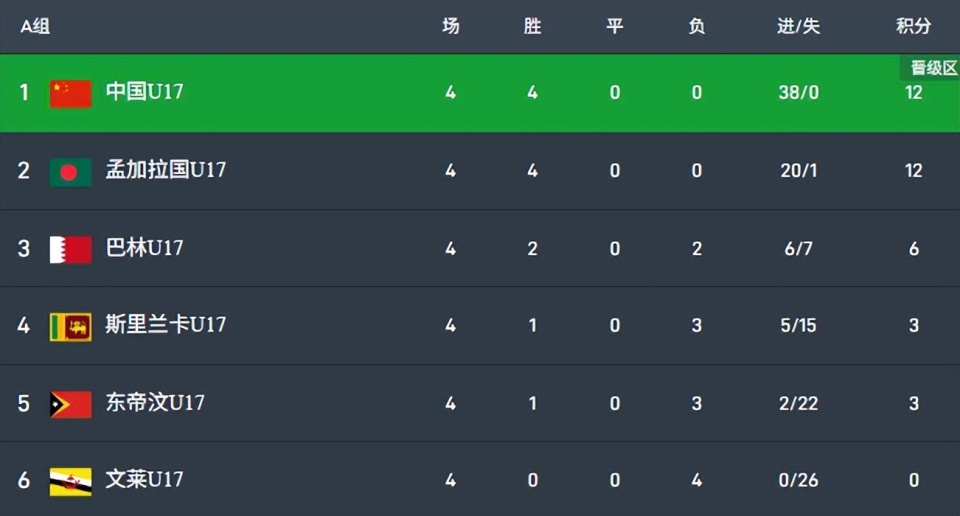Click the 胜 column header
Screen dimensions: 960x516
[x=532, y=26]
